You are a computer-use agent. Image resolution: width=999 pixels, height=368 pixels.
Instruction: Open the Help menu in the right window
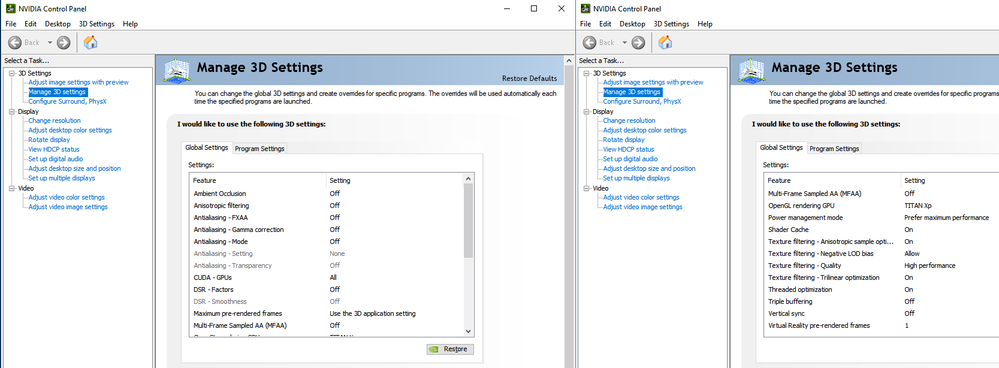point(705,24)
